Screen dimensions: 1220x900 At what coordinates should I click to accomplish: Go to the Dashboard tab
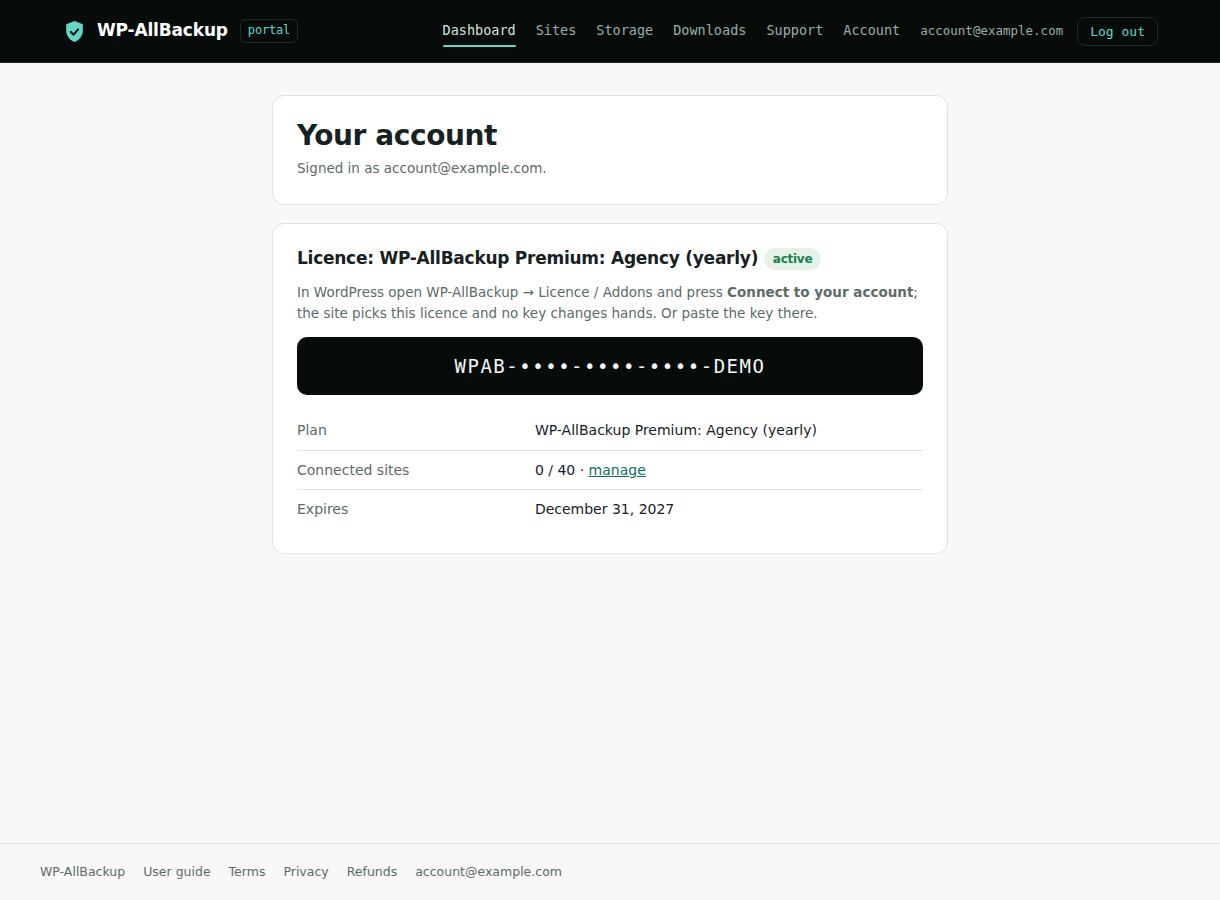coord(479,30)
